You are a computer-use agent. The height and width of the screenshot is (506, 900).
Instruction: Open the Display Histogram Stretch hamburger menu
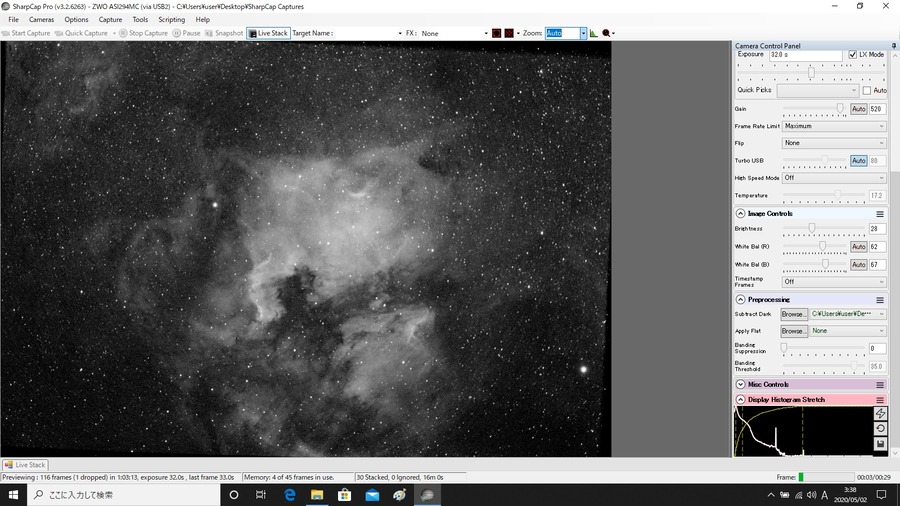coord(879,400)
